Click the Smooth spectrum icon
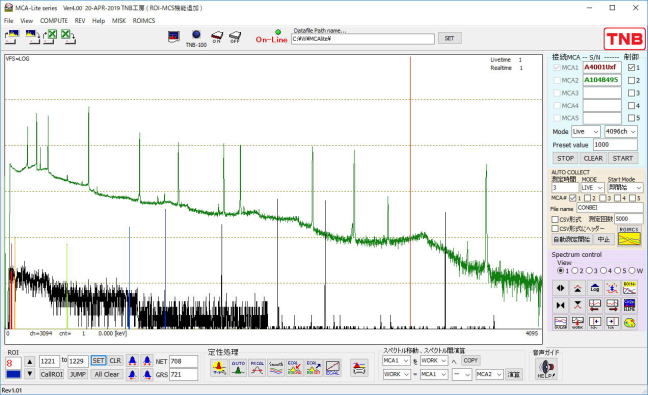The width and height of the screenshot is (648, 395). pyautogui.click(x=276, y=367)
